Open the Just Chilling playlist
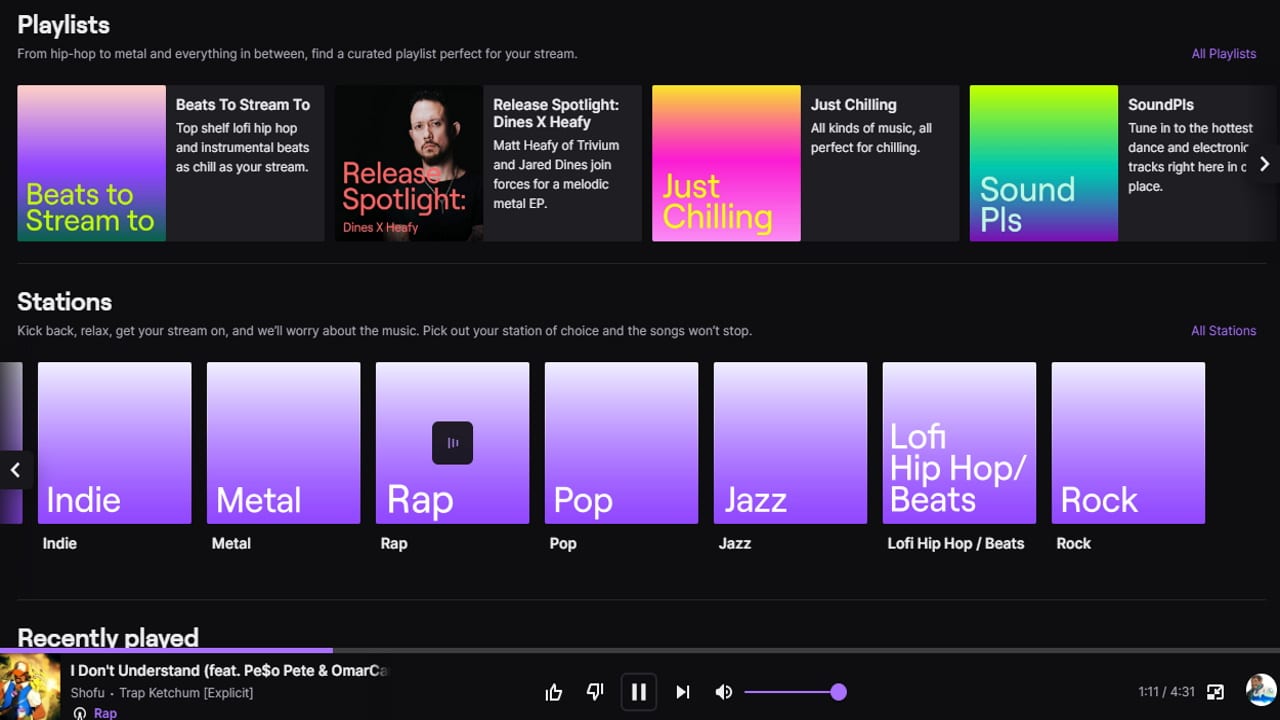 tap(805, 163)
